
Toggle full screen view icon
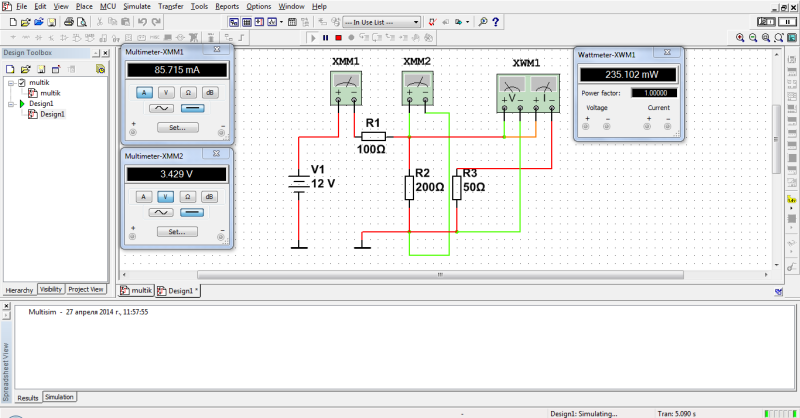click(792, 38)
